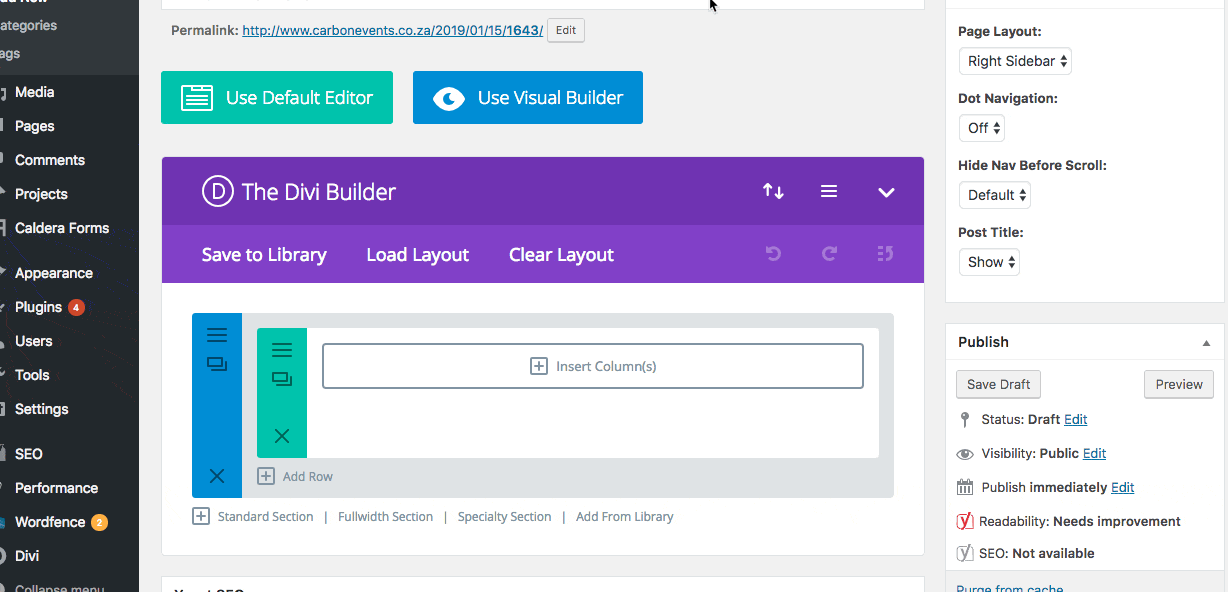Click Add From Library
1228x592 pixels.
click(625, 517)
